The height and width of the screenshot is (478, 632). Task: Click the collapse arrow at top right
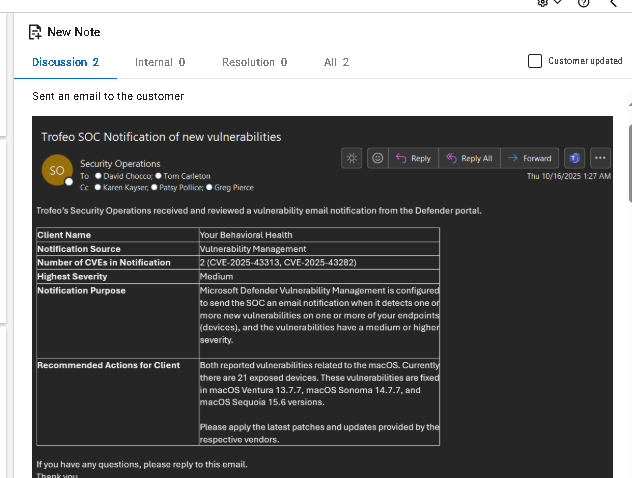tap(613, 3)
